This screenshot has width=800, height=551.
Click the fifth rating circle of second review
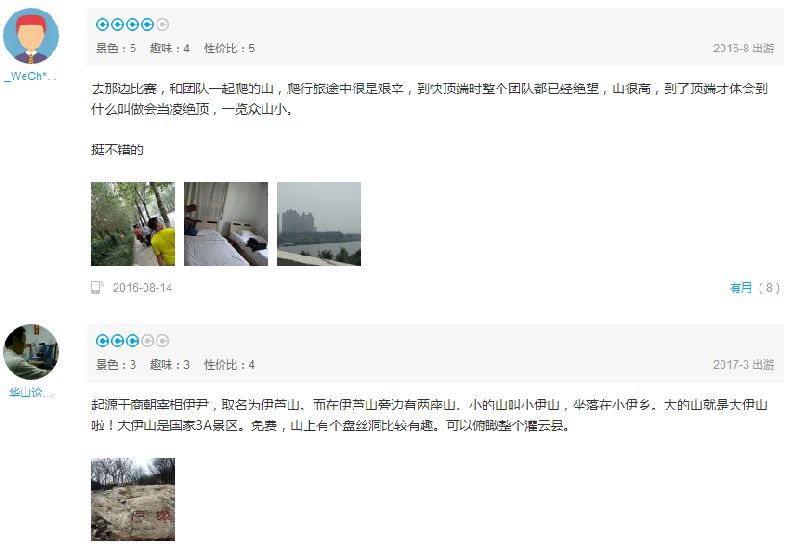pyautogui.click(x=162, y=340)
